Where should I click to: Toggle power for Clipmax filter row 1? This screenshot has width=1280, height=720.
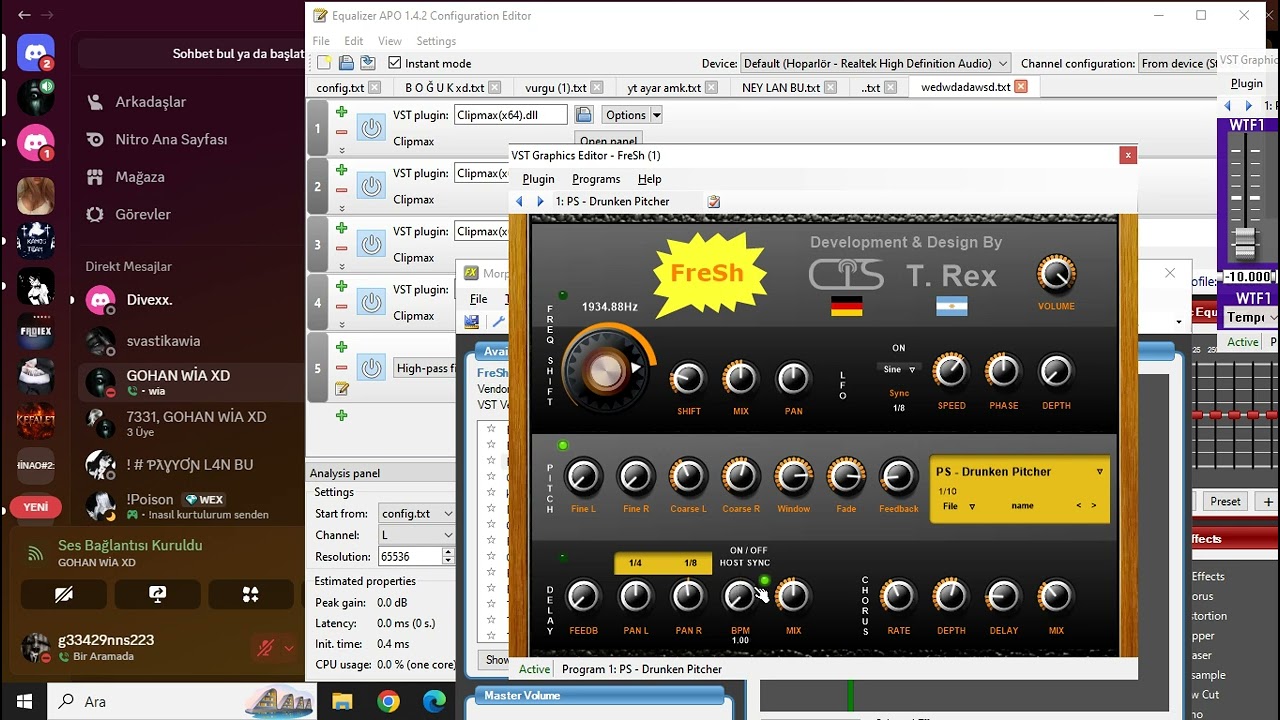(x=371, y=128)
